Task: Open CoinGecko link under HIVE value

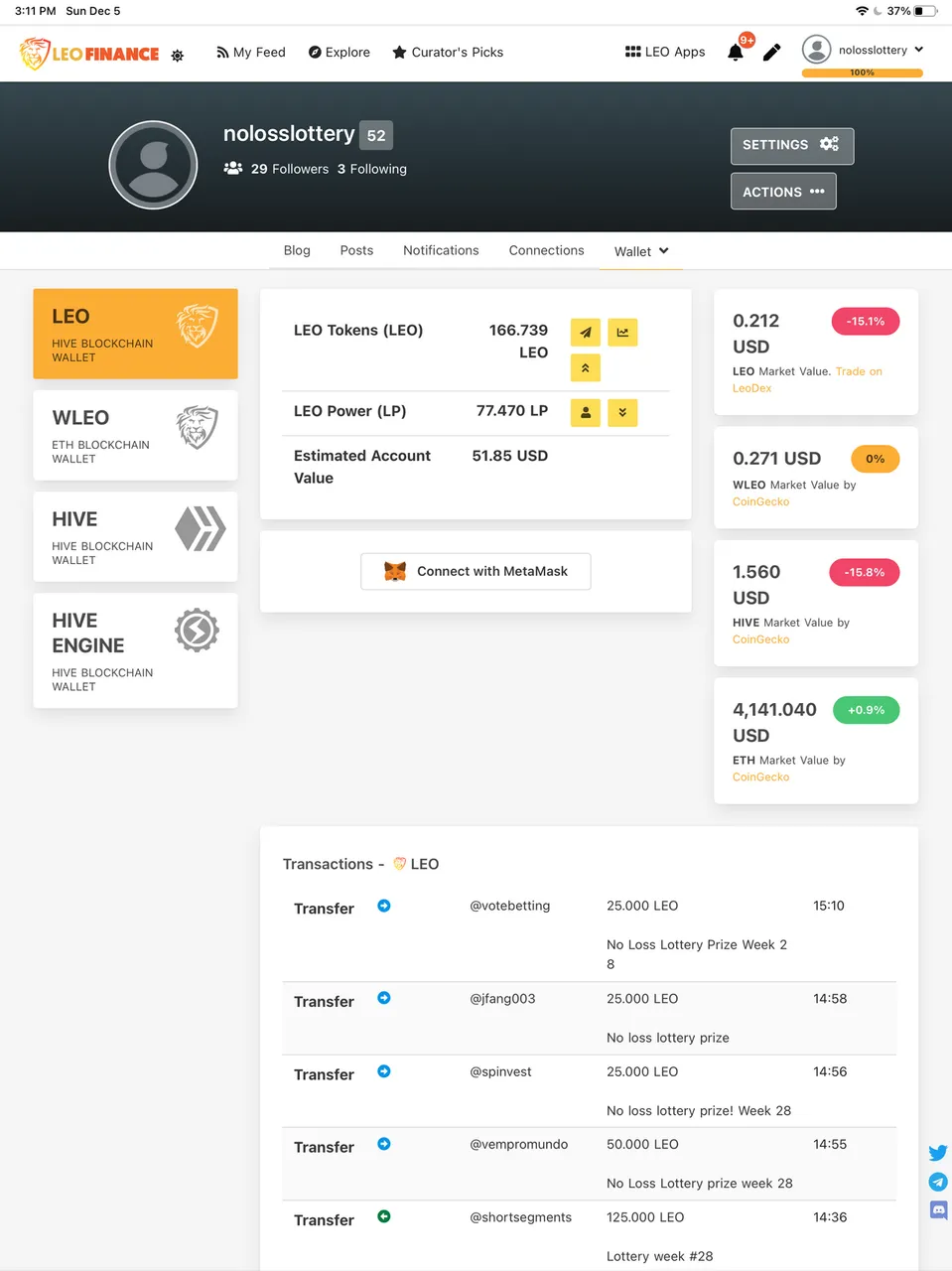Action: pyautogui.click(x=760, y=639)
